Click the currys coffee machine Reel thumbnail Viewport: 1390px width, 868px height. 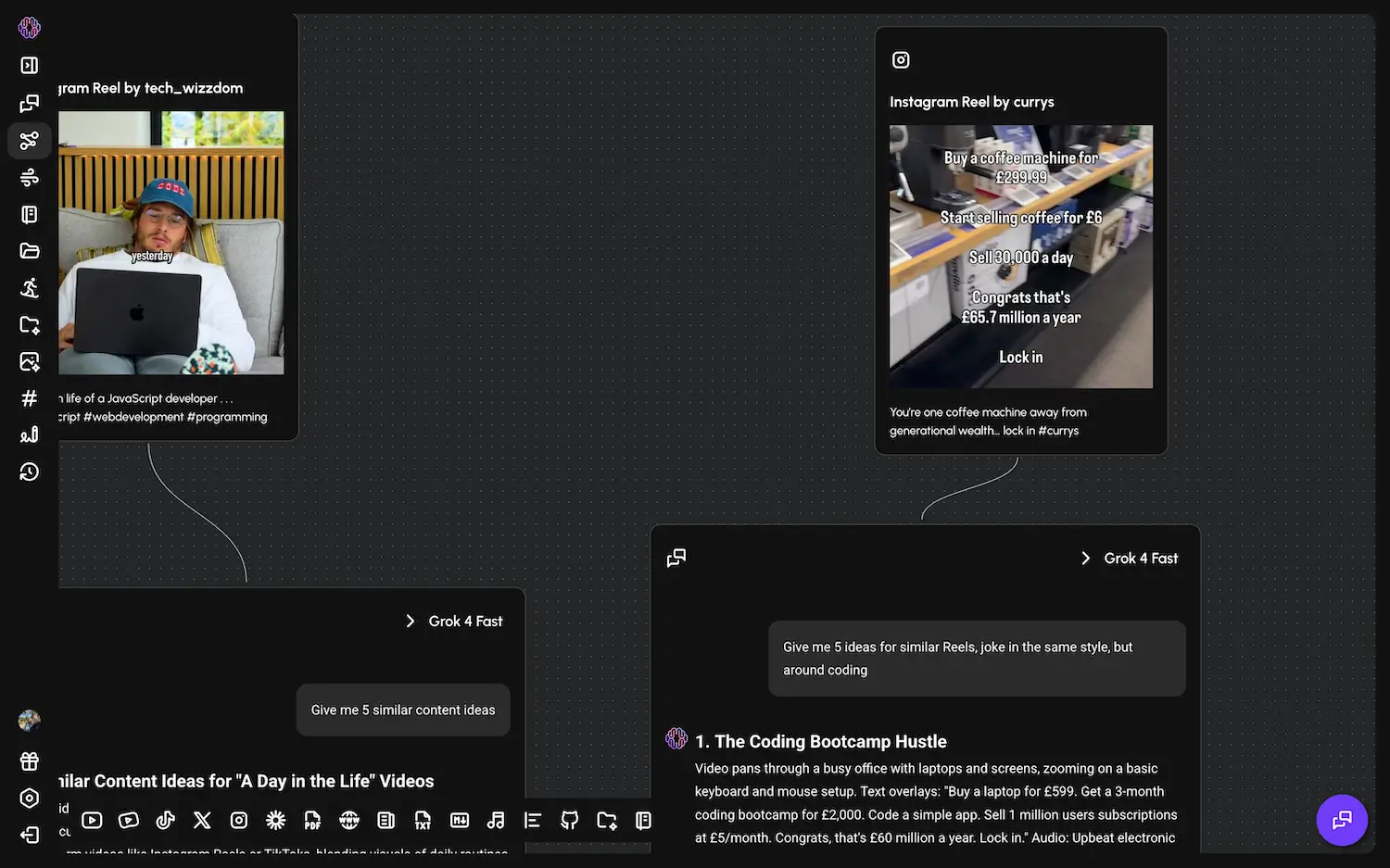pos(1020,257)
